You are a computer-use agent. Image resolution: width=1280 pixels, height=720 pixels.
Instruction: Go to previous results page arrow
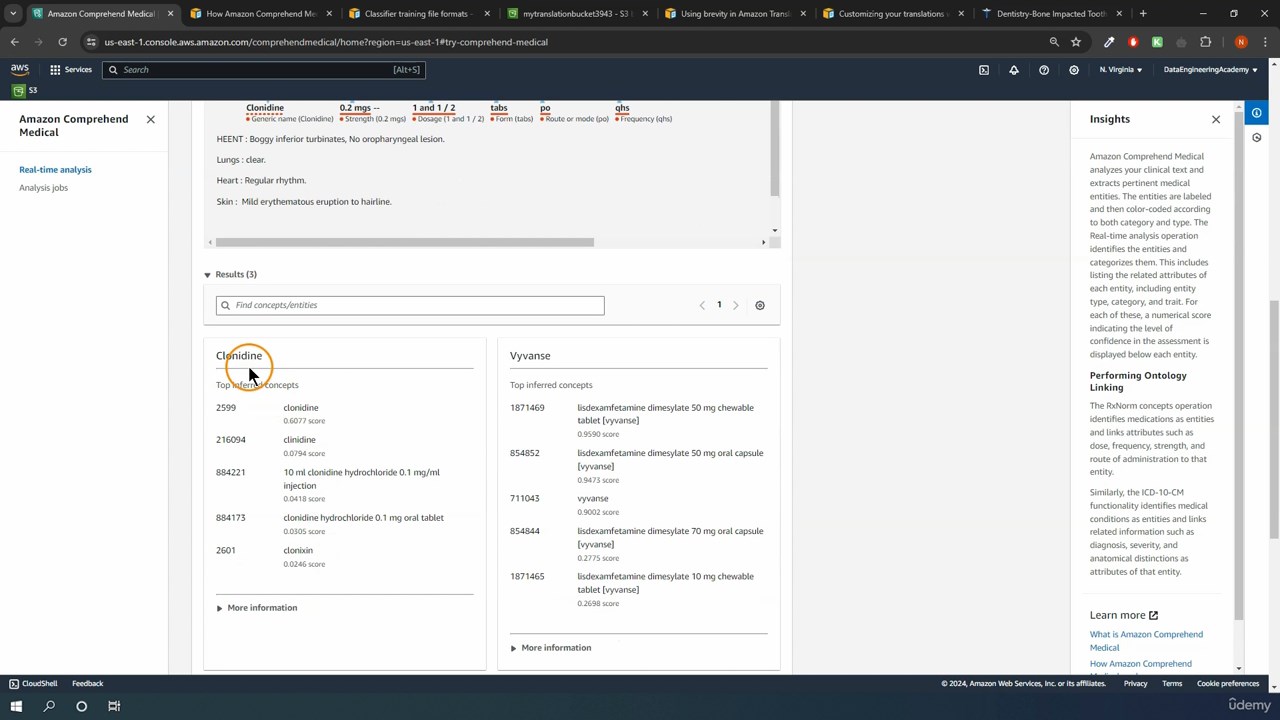tap(702, 305)
